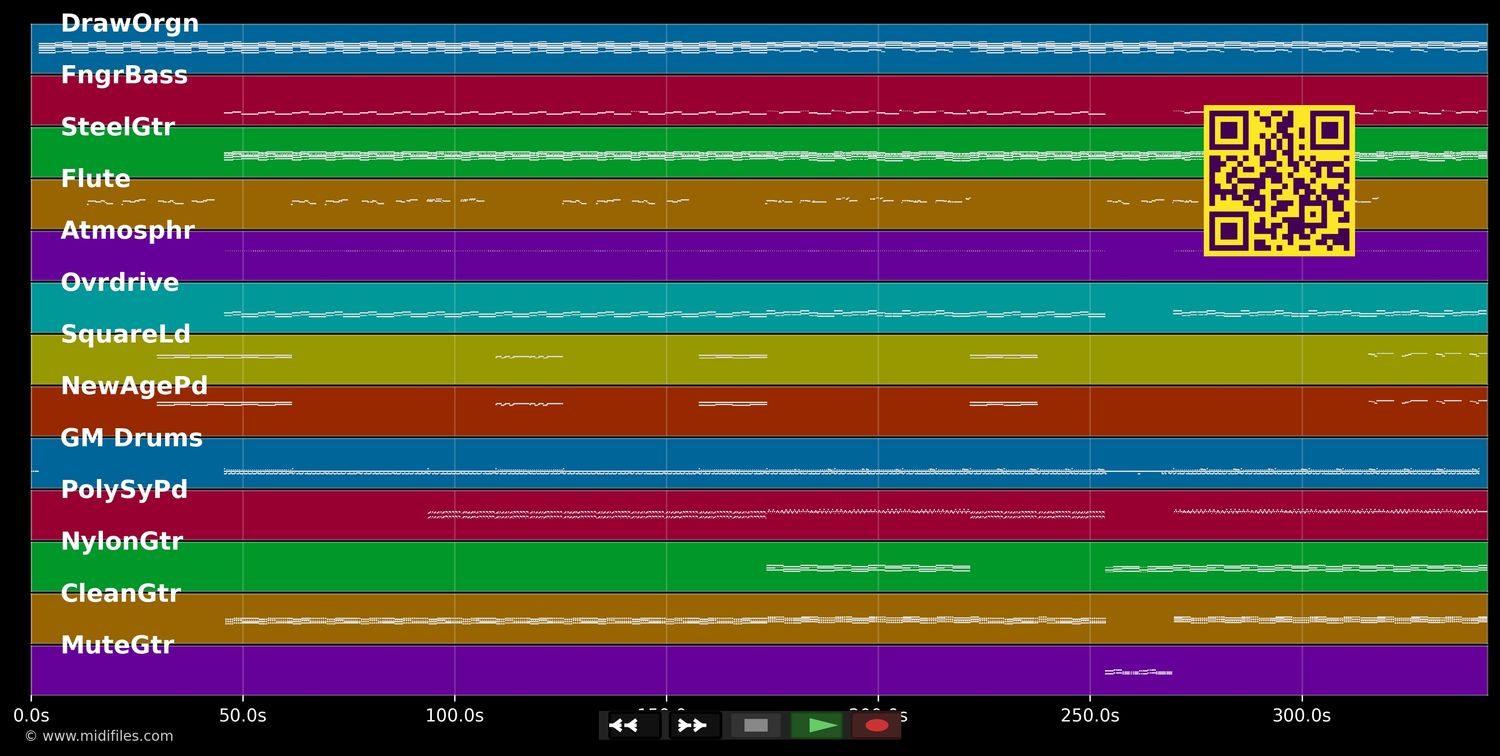Select the DrawOrgn track label

click(x=130, y=22)
